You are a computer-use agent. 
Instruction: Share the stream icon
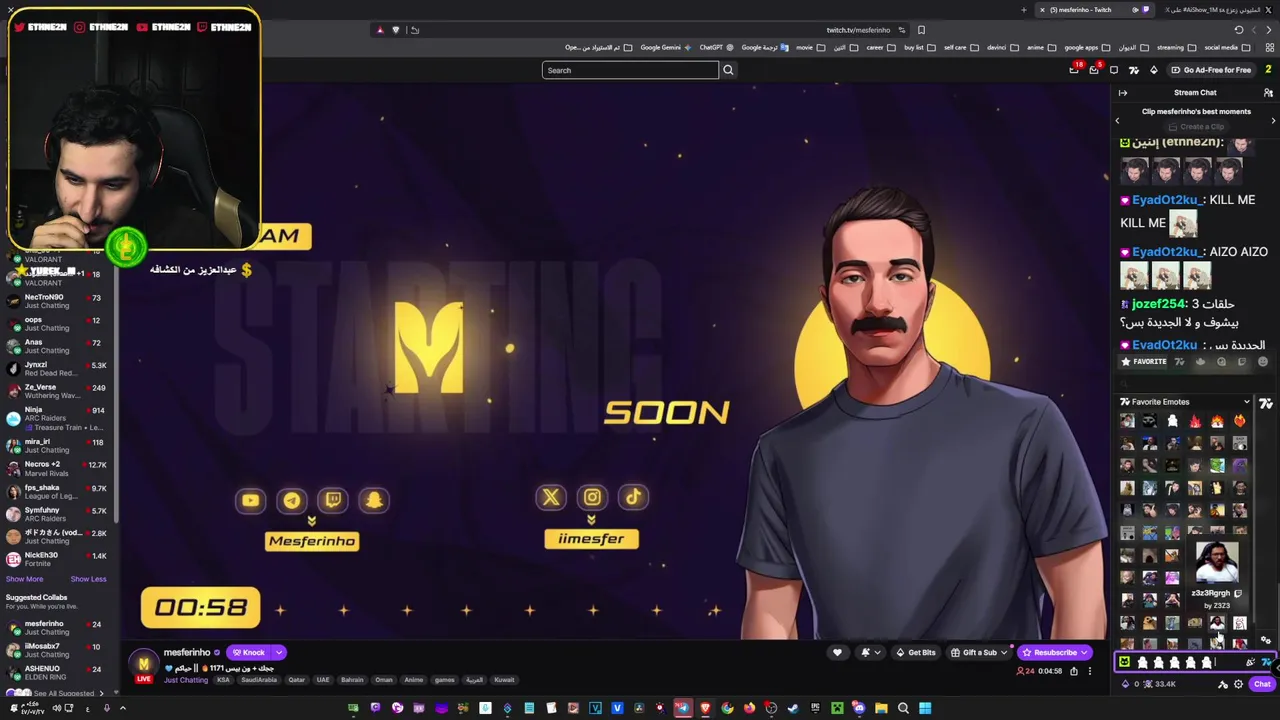point(1074,671)
